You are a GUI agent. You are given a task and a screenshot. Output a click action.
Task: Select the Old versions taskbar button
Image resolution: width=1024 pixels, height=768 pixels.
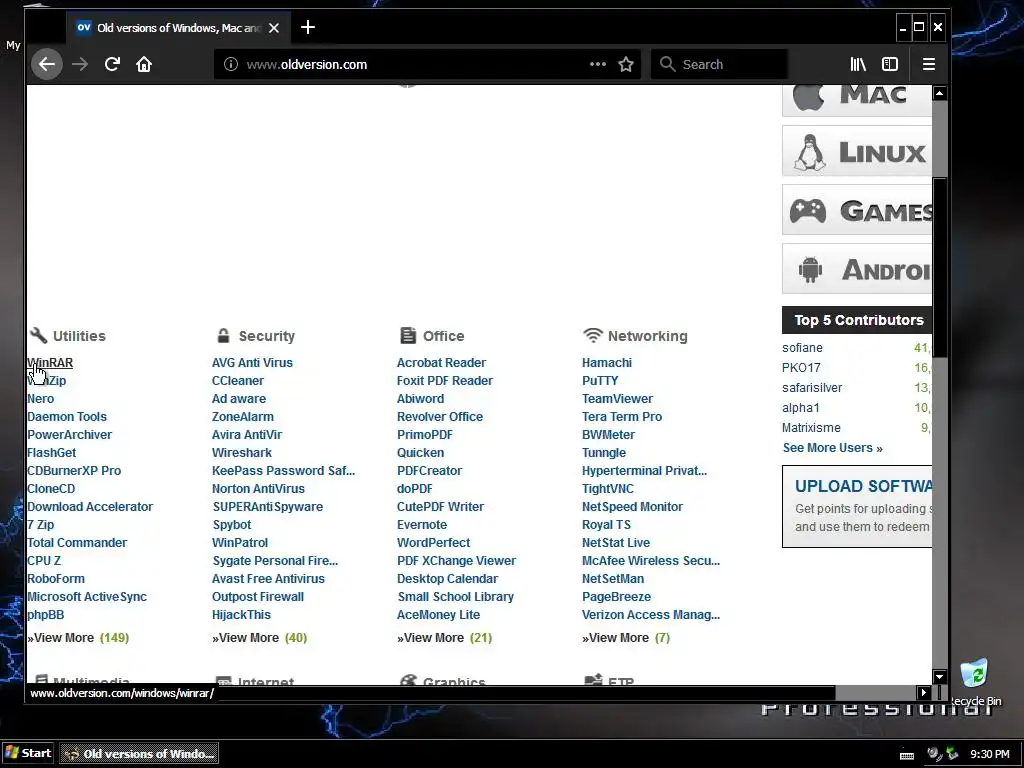(x=140, y=754)
